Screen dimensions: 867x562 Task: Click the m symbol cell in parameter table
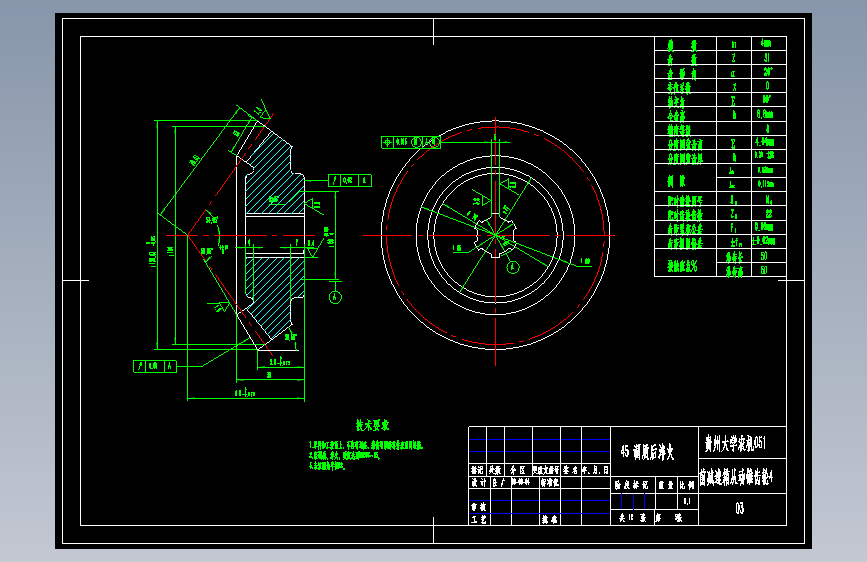point(734,44)
